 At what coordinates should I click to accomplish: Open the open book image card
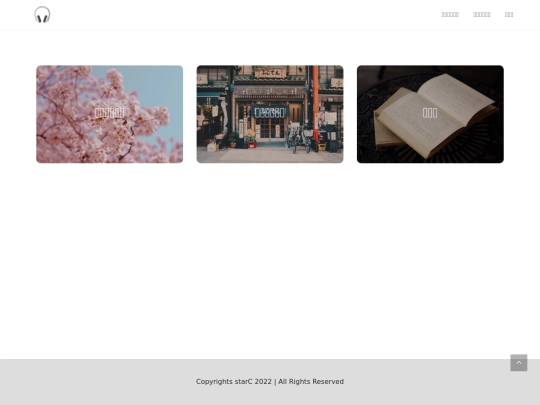430,114
